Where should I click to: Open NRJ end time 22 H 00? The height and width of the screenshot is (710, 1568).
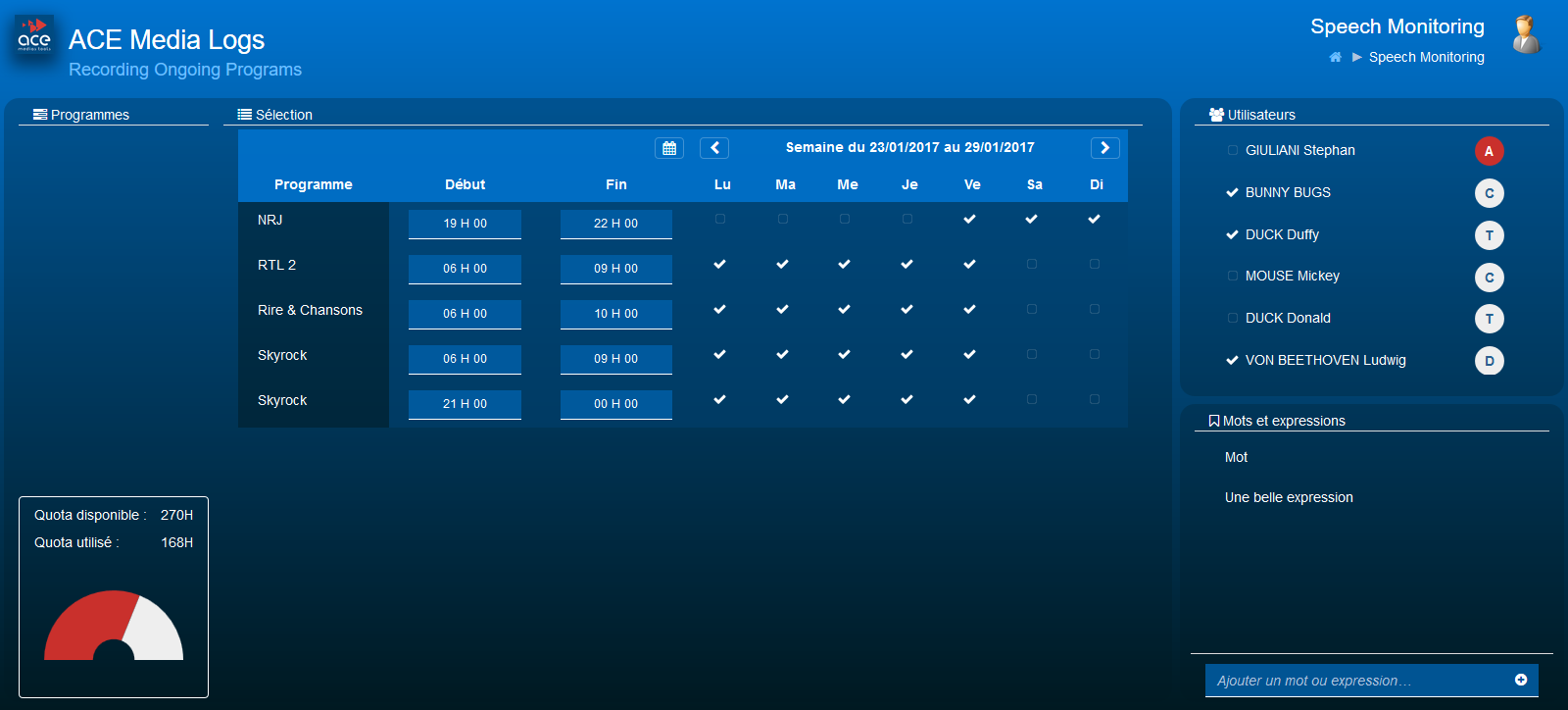click(616, 224)
